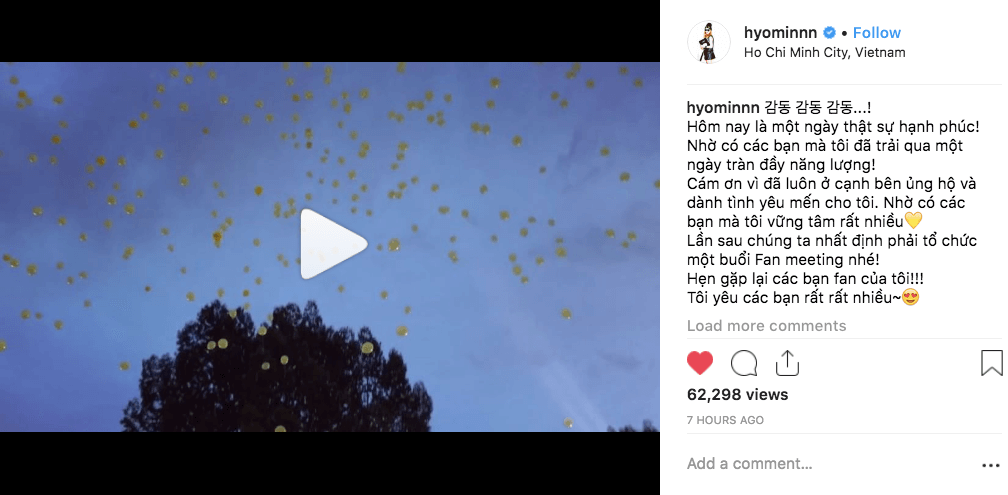Click the dark tree in video
The width and height of the screenshot is (1008, 495).
point(276,373)
